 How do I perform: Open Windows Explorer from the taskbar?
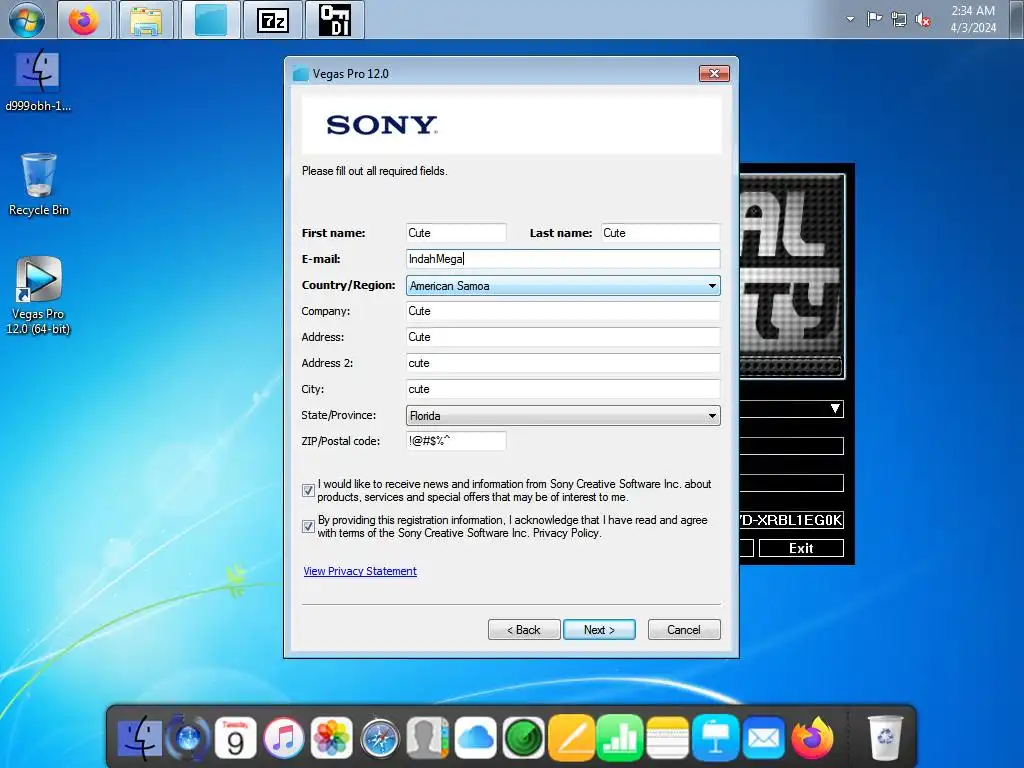tap(146, 20)
